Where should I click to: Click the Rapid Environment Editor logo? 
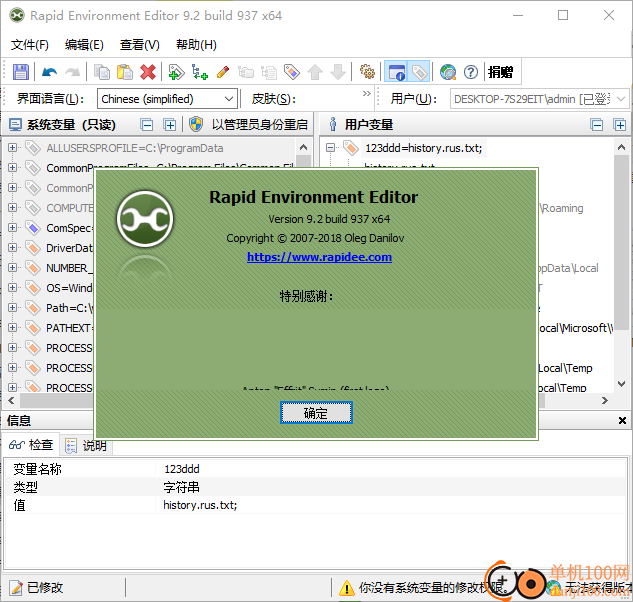tap(145, 219)
